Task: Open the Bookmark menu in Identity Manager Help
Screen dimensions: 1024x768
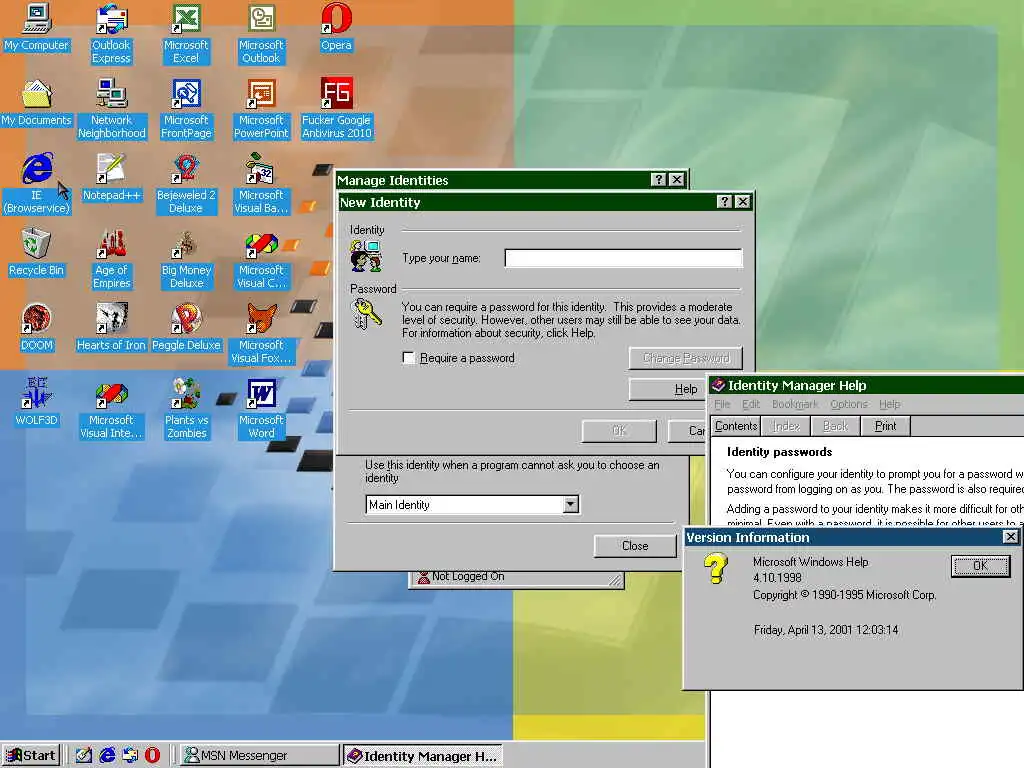Action: pyautogui.click(x=795, y=404)
